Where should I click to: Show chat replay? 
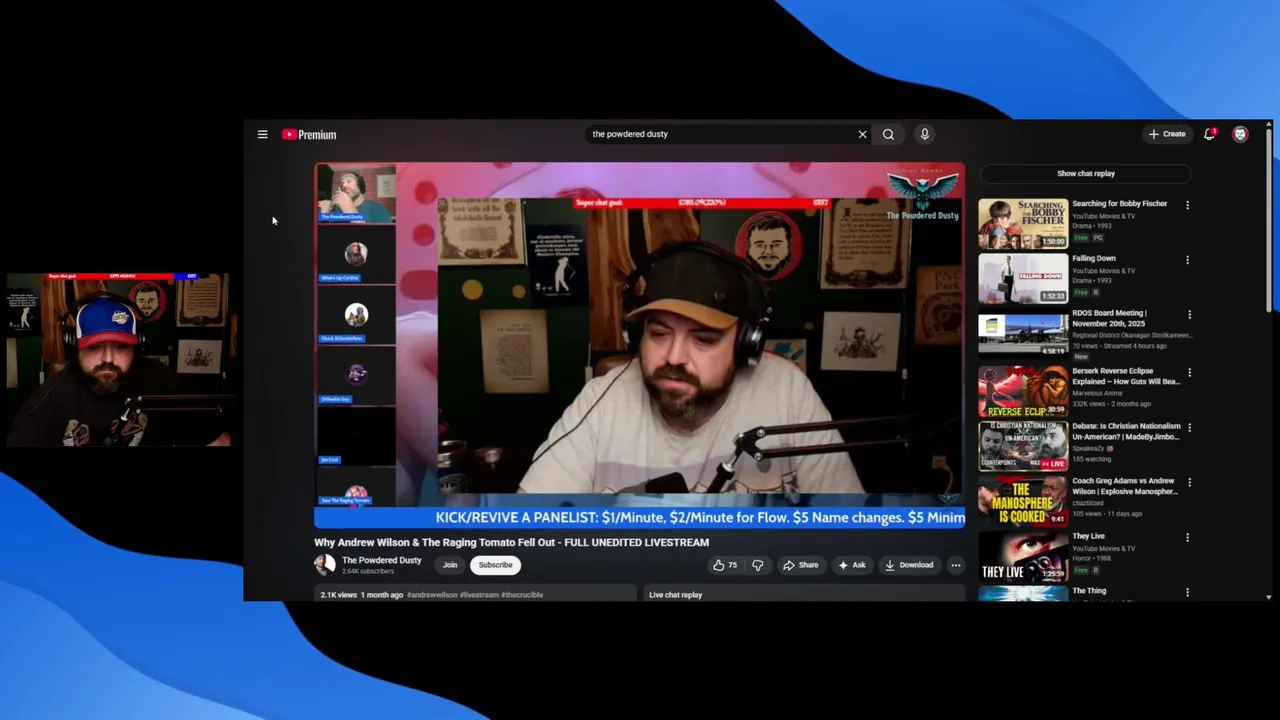pyautogui.click(x=1086, y=173)
